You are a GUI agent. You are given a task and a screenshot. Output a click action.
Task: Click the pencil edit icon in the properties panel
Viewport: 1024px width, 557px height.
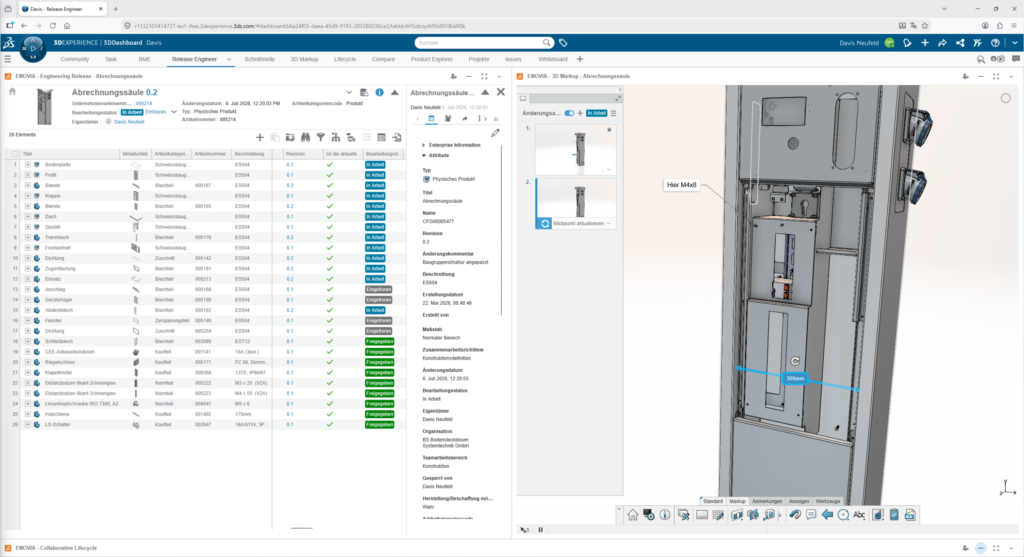pyautogui.click(x=495, y=133)
